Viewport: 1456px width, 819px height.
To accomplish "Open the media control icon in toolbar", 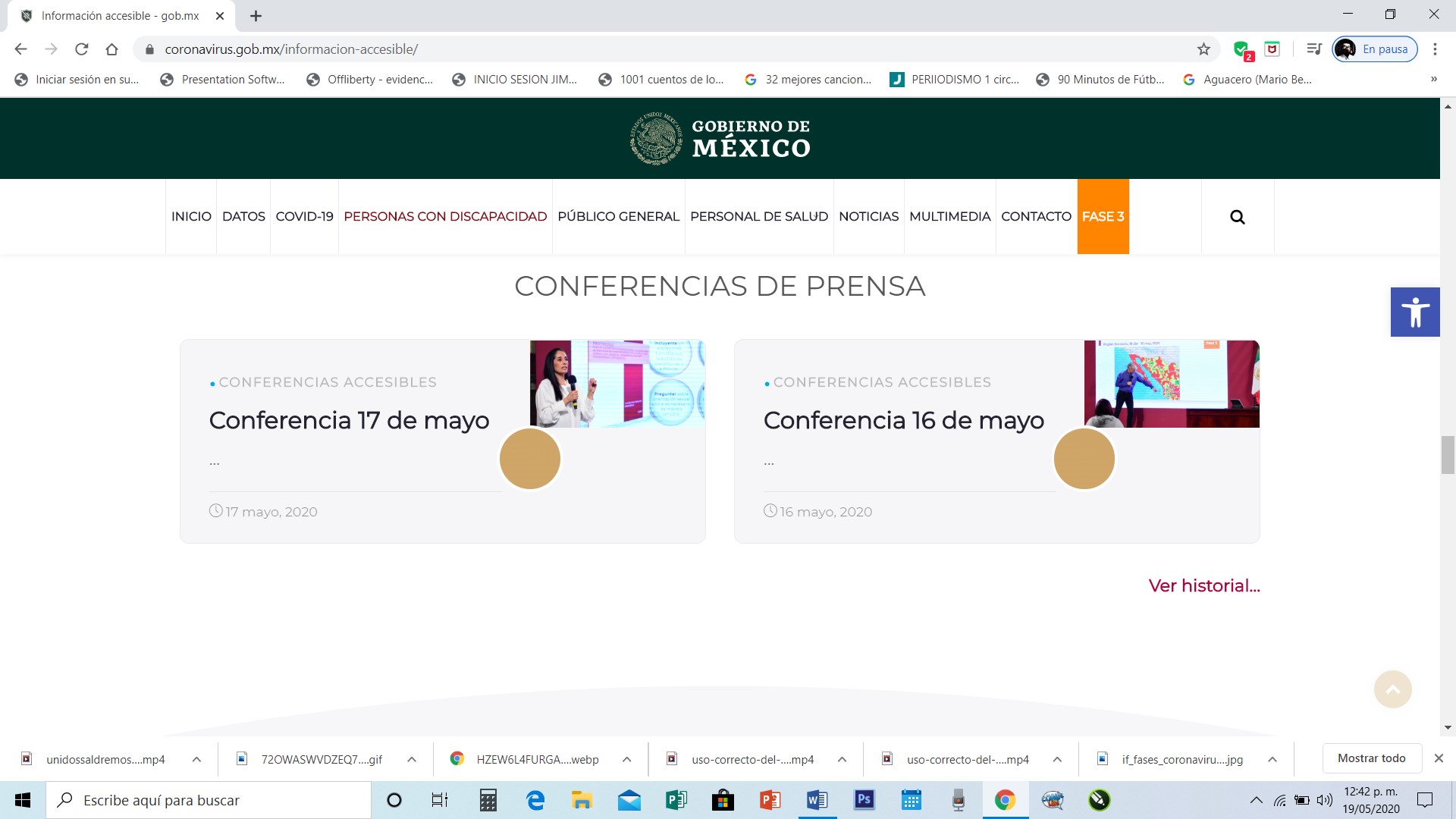I will coord(1314,49).
